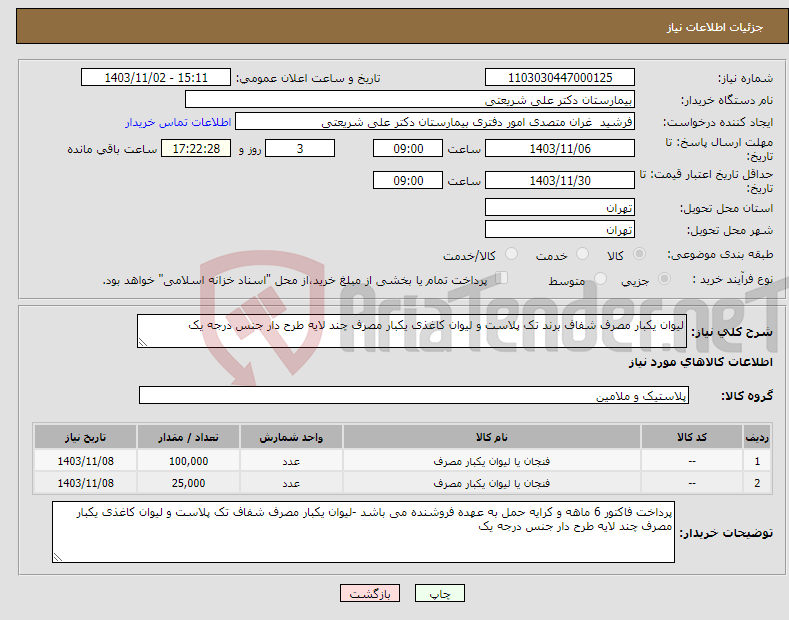Click the requester field starting with فرشید

point(435,122)
